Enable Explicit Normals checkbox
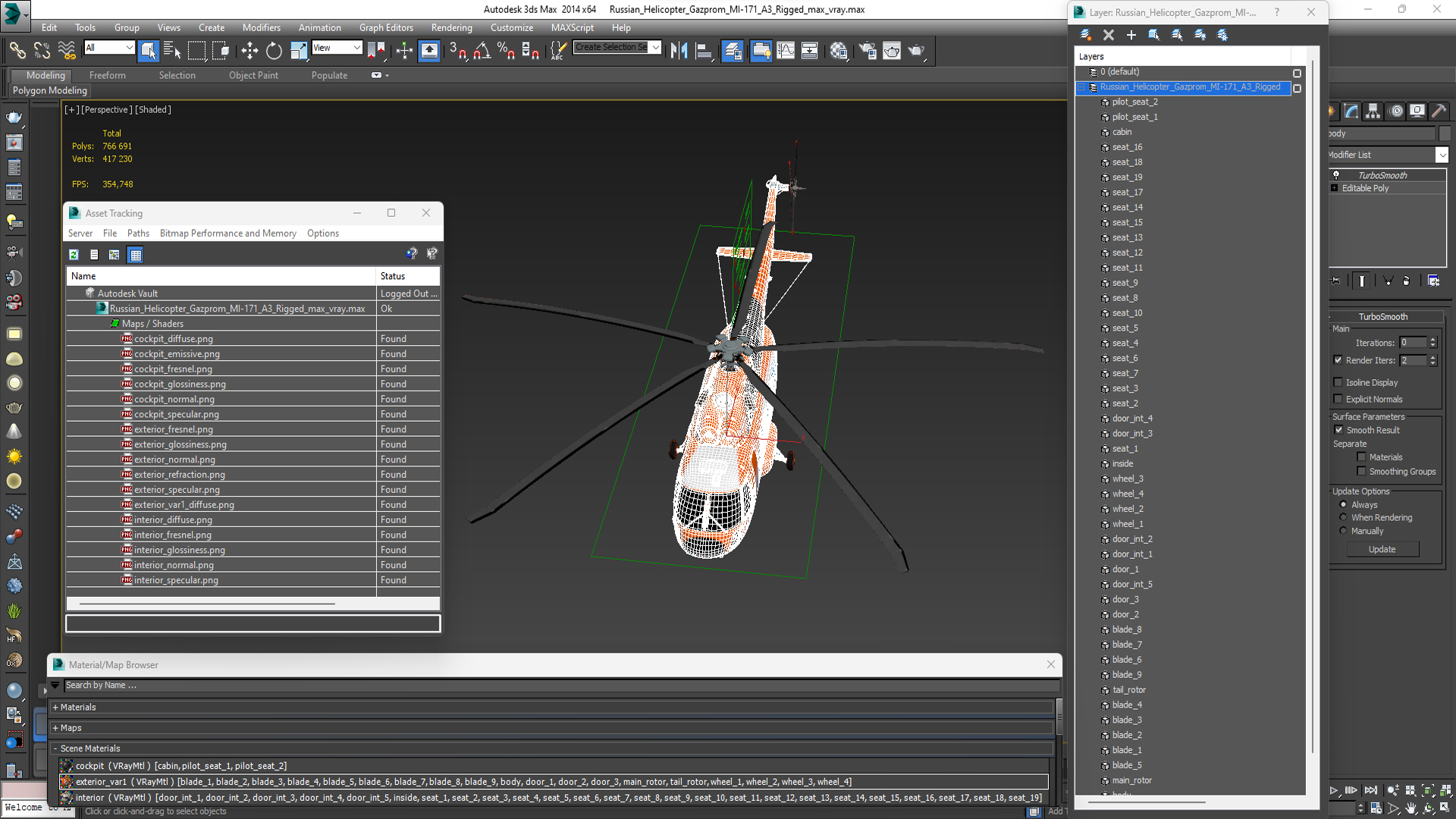This screenshot has width=1456, height=819. click(1338, 399)
